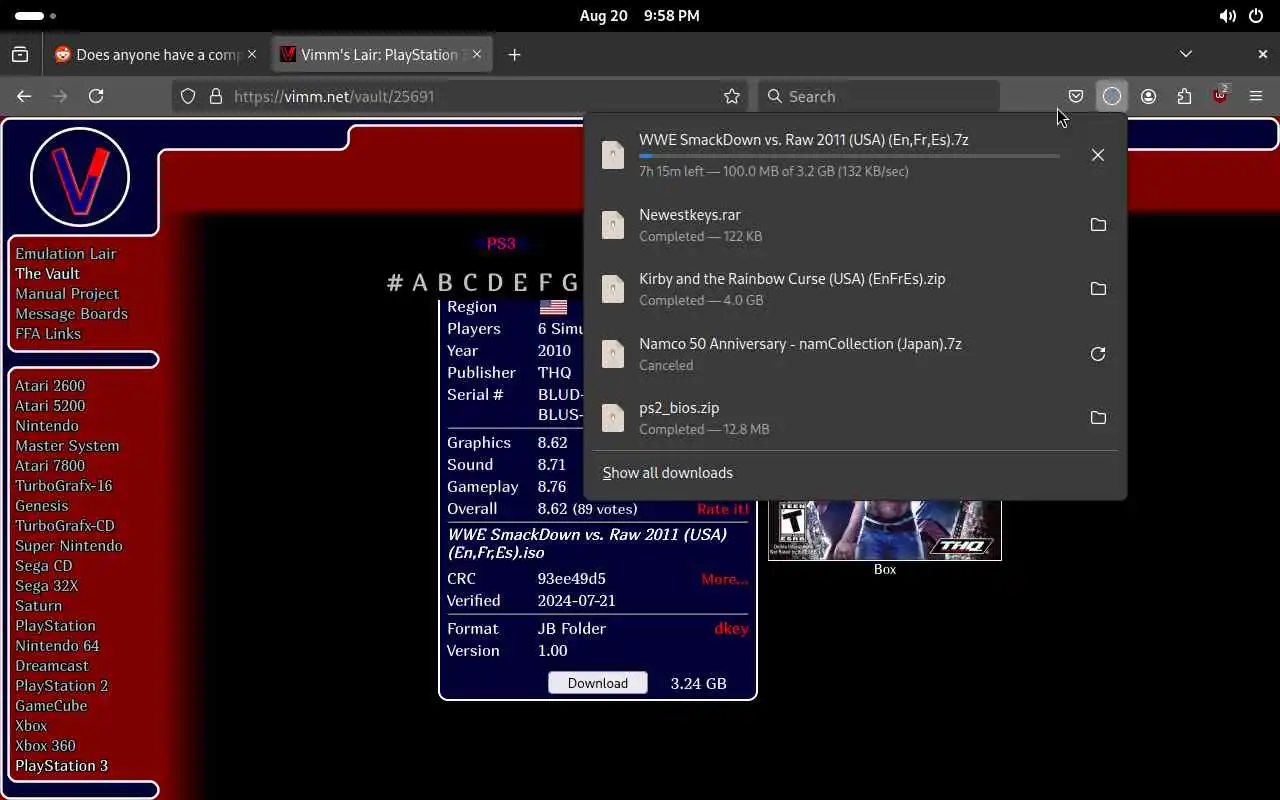The image size is (1280, 800).
Task: Select PlayStation 2 in system list
Action: [x=62, y=686]
